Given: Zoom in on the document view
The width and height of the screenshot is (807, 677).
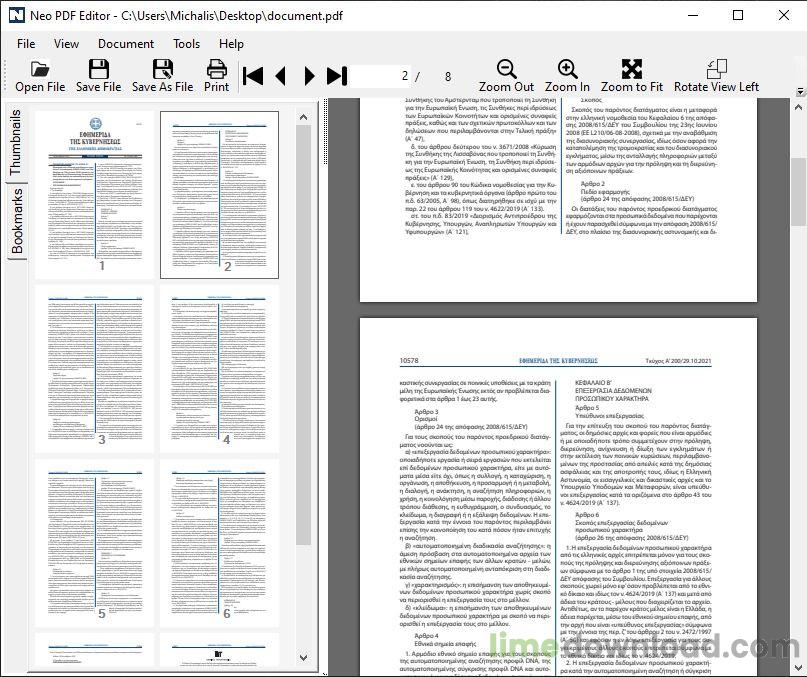Looking at the screenshot, I should click(x=567, y=76).
